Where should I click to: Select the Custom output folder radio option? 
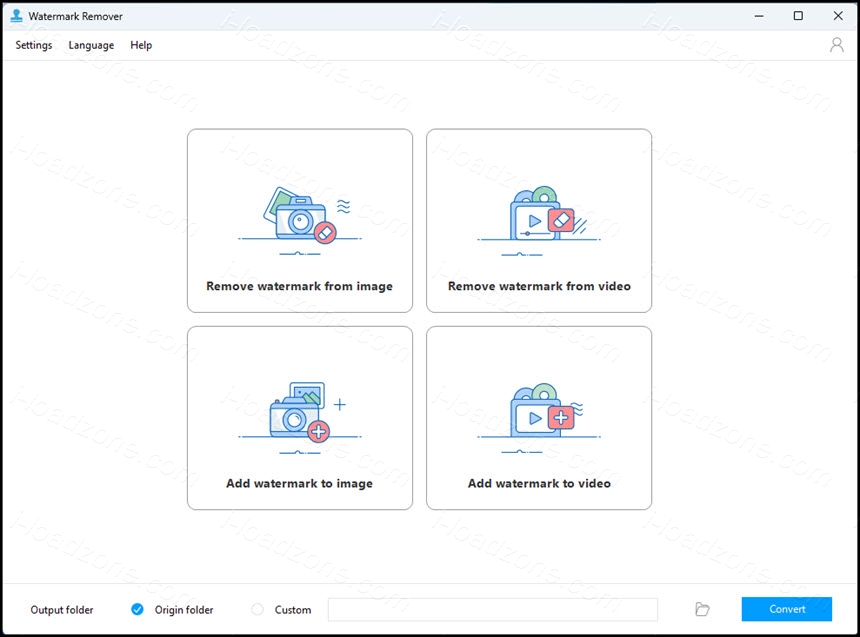click(257, 609)
